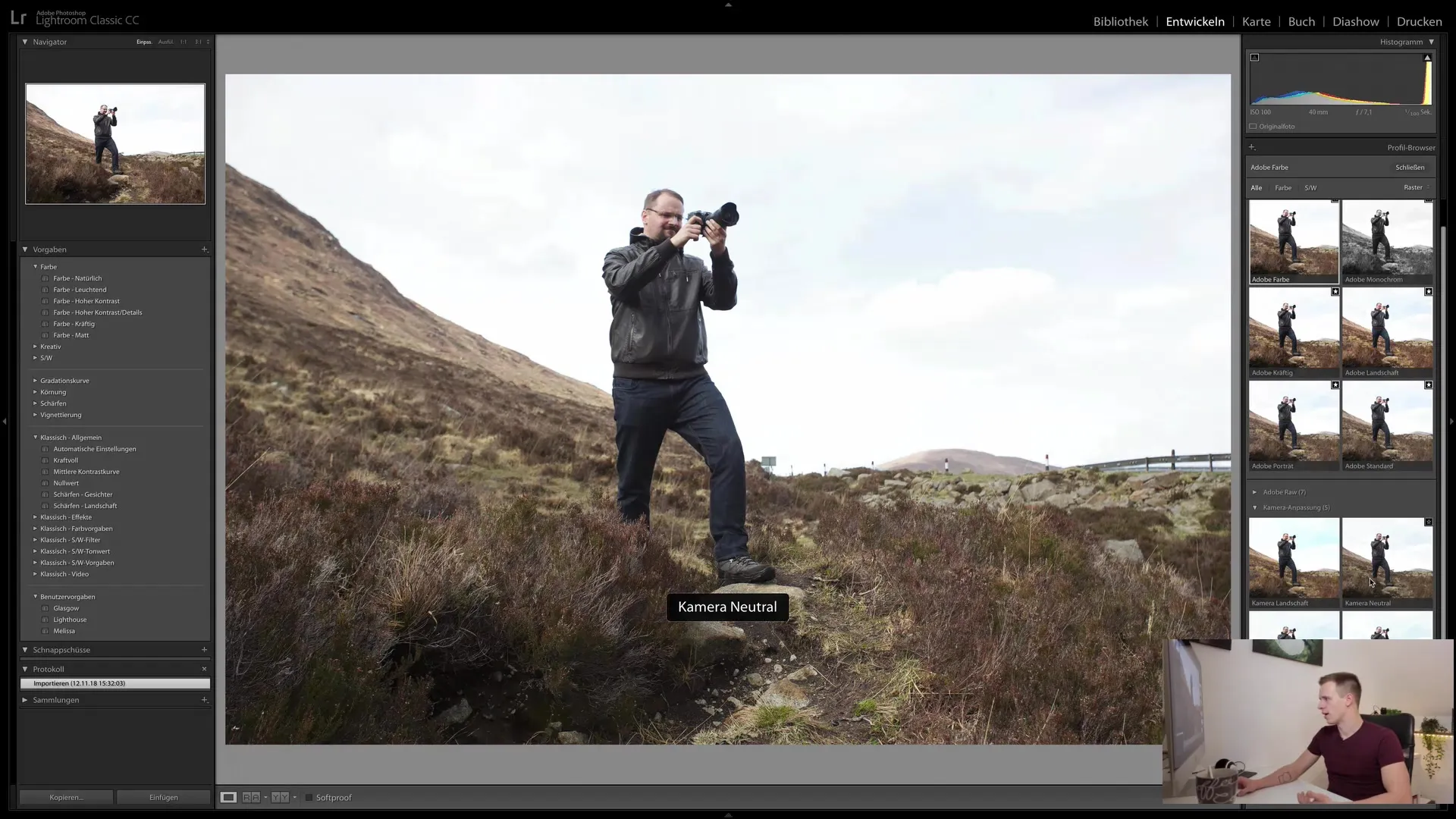This screenshot has height=819, width=1456.
Task: Hide the left panel with the edge arrow
Action: coord(5,421)
